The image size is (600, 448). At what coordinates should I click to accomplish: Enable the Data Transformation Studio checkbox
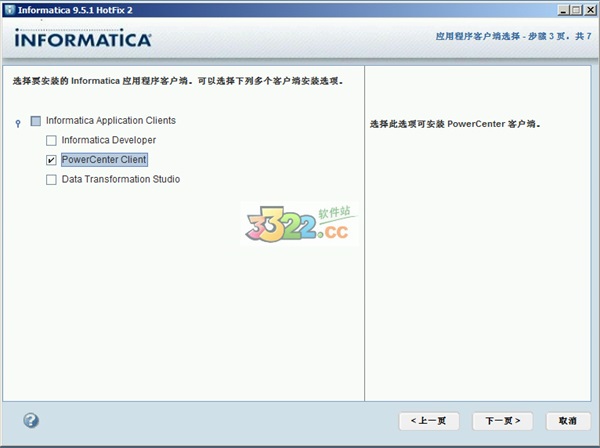tap(51, 179)
